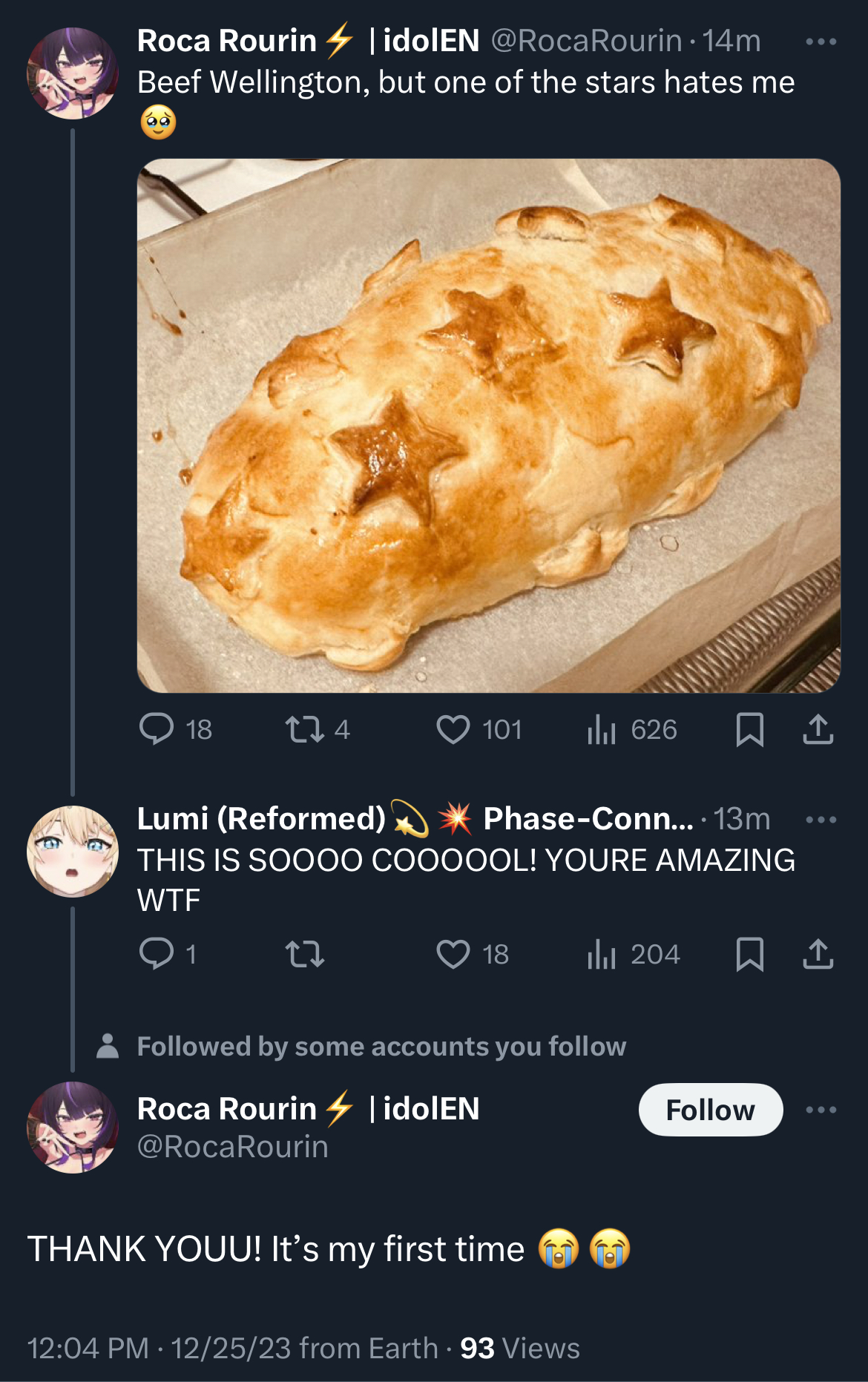Bookmark the Beef Wellington tweet
868x1382 pixels.
(749, 728)
